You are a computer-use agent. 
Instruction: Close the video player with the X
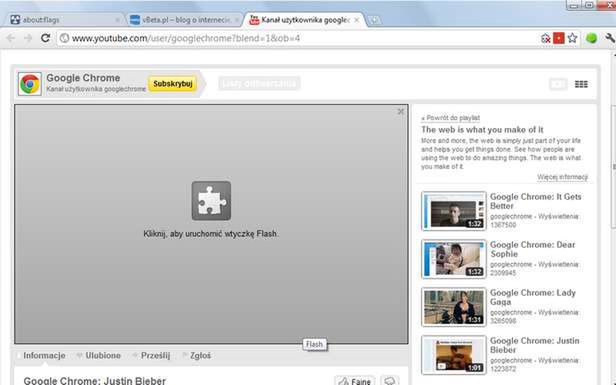(x=400, y=112)
